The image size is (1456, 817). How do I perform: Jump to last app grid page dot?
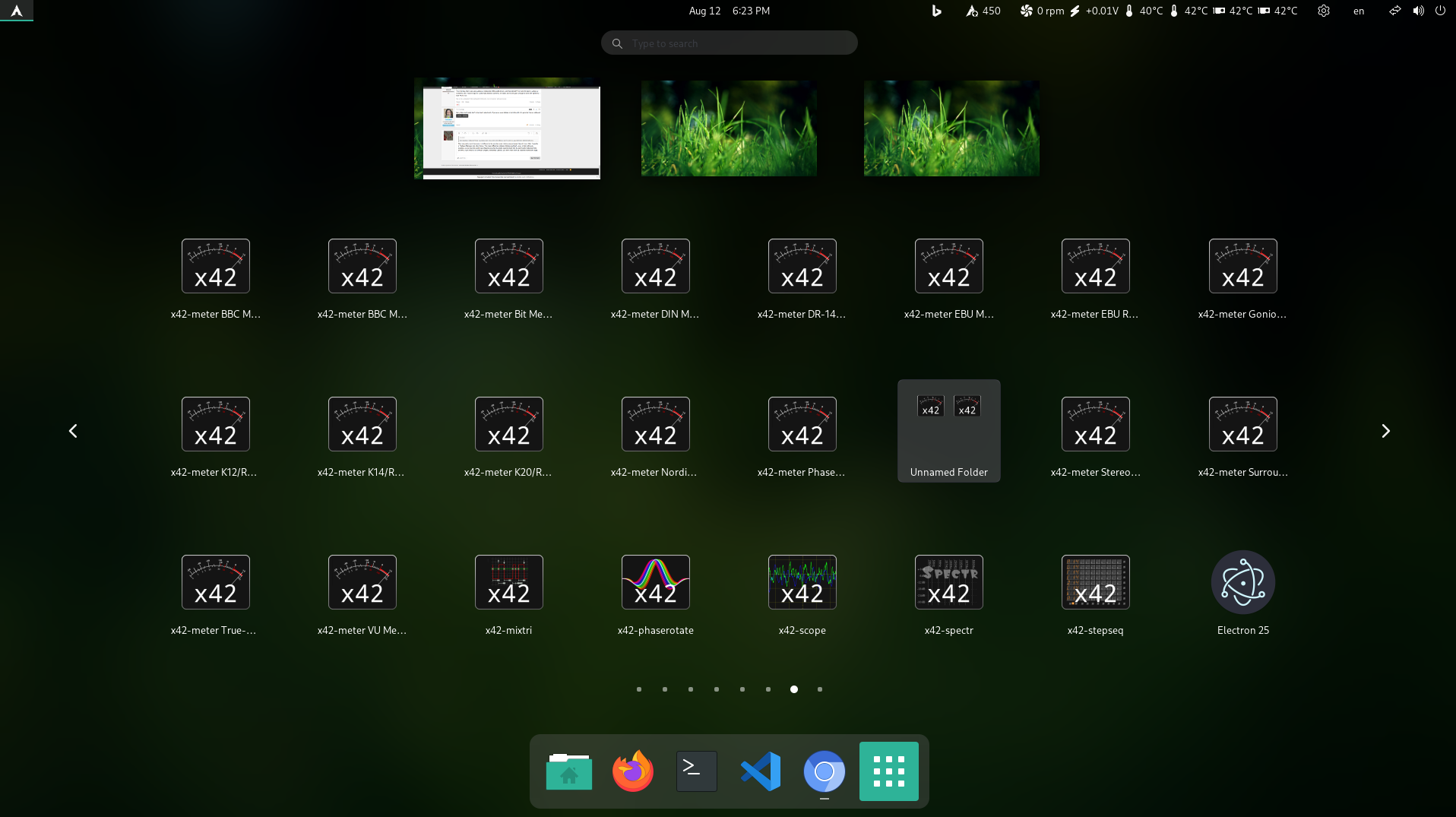pos(820,689)
